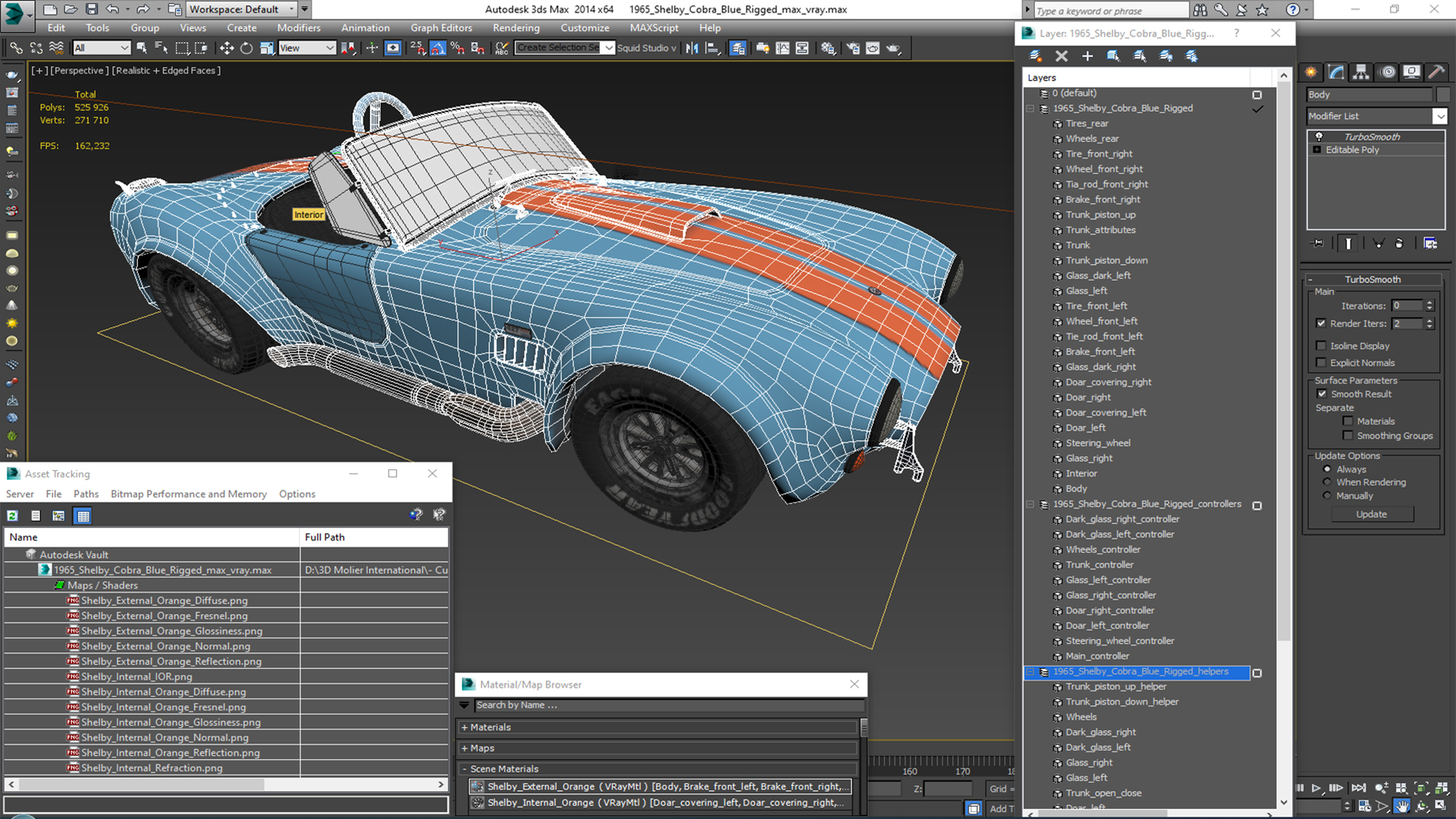
Task: Open the Rendering menu
Action: [516, 28]
